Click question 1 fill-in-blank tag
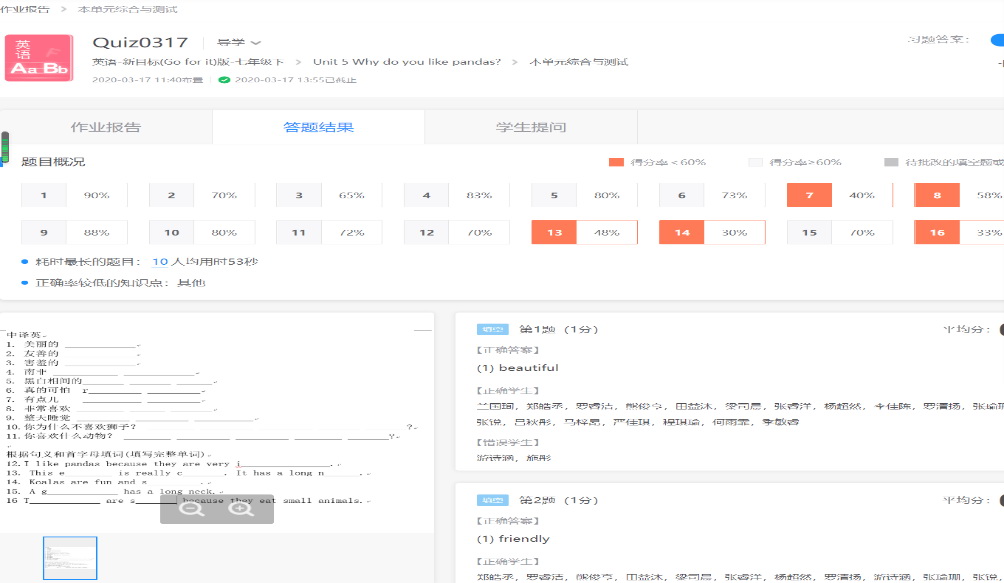 (491, 329)
